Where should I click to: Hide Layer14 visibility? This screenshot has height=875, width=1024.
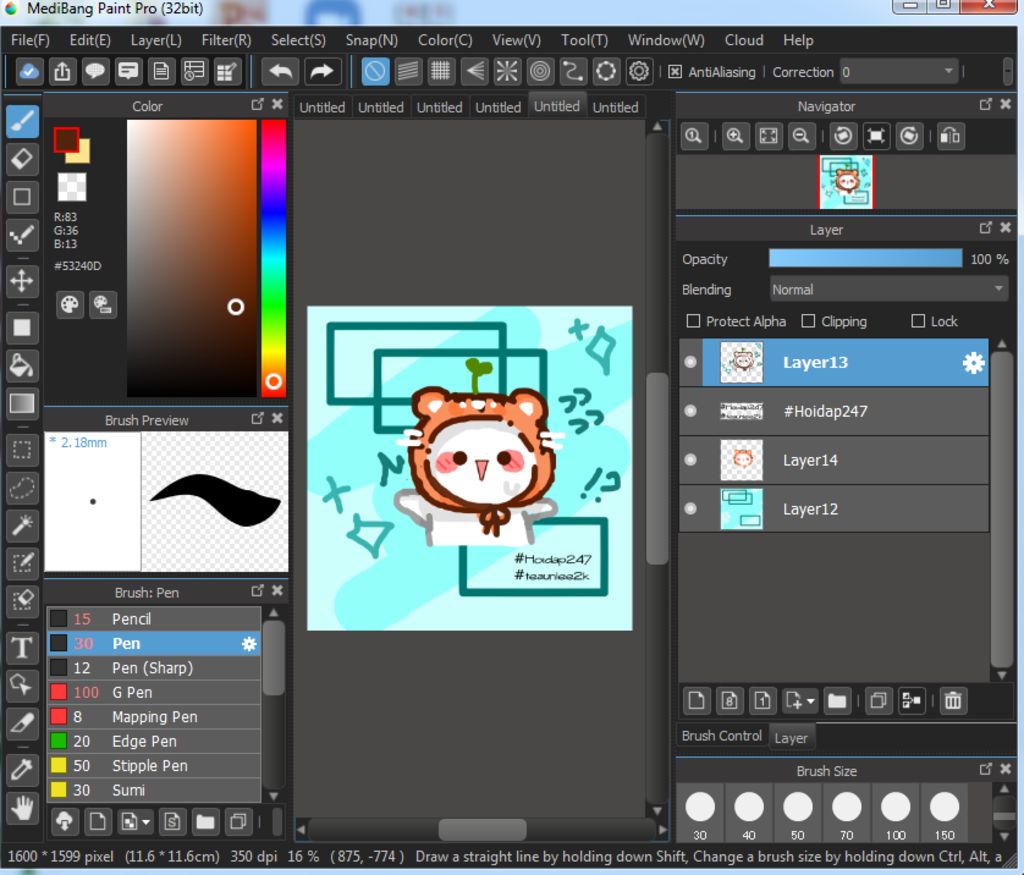(690, 460)
